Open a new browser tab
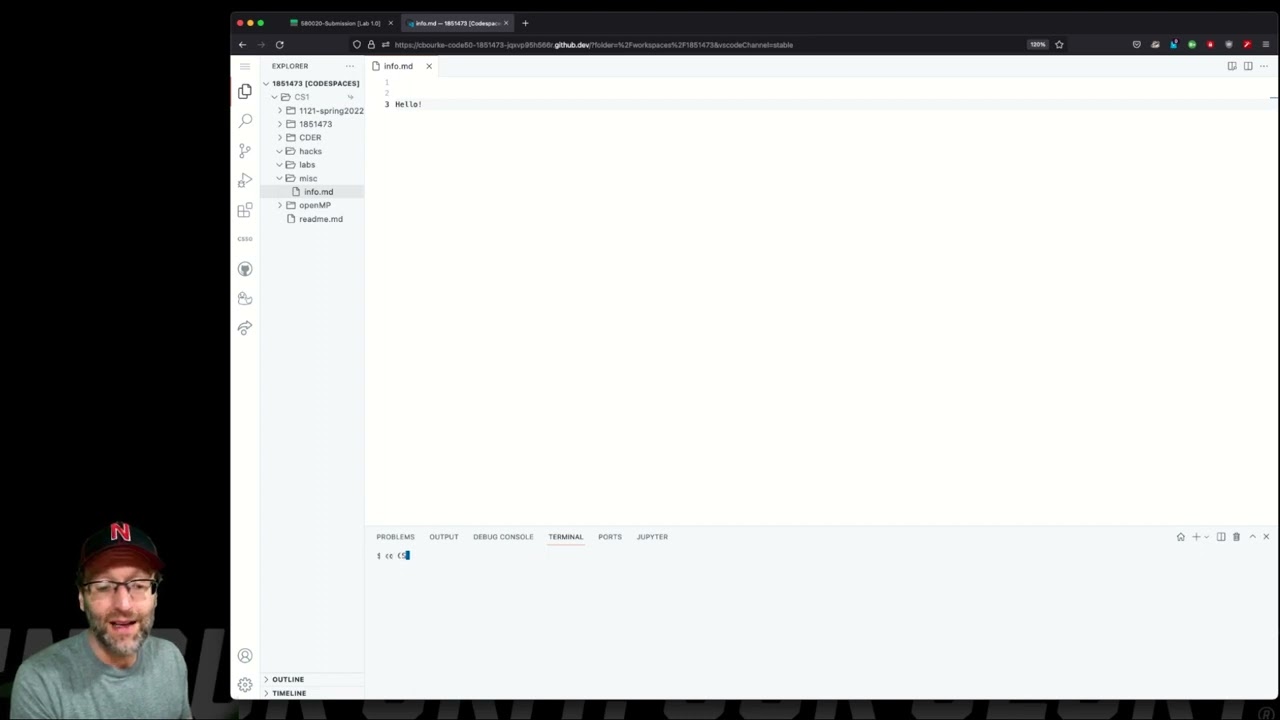Screen dimensions: 1280x720 pos(525,23)
